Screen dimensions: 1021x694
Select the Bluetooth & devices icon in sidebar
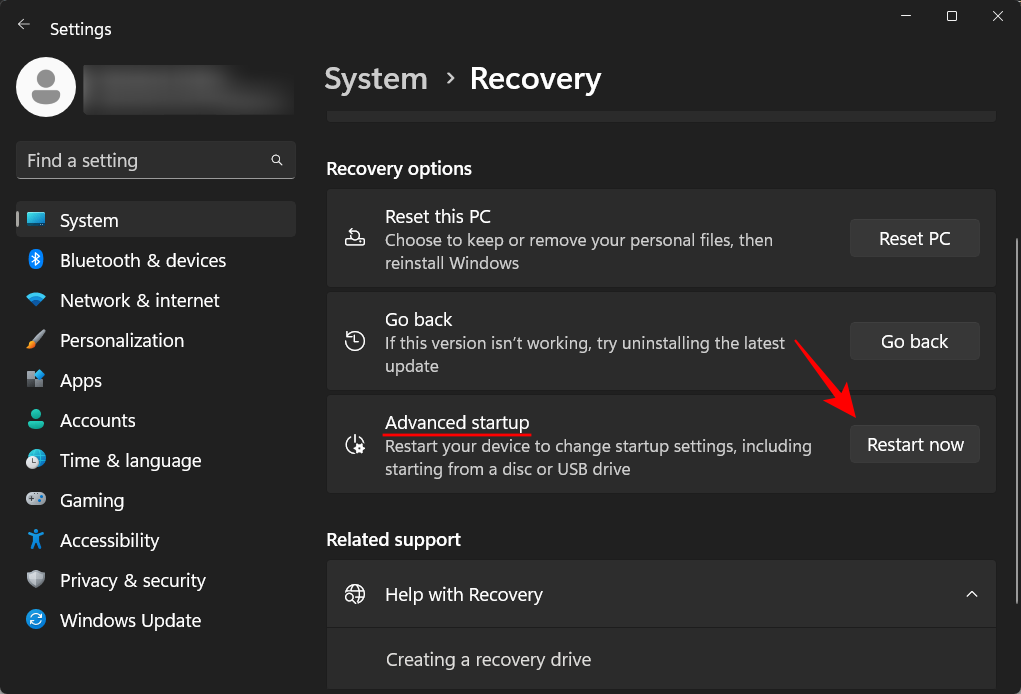(x=35, y=260)
